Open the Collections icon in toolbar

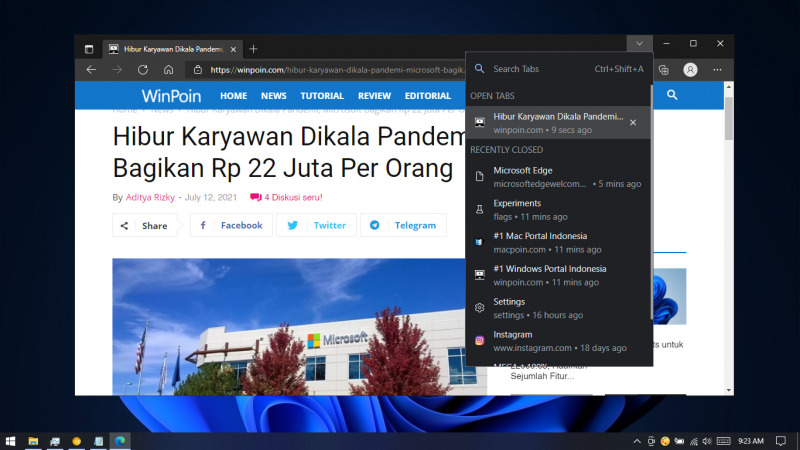664,70
